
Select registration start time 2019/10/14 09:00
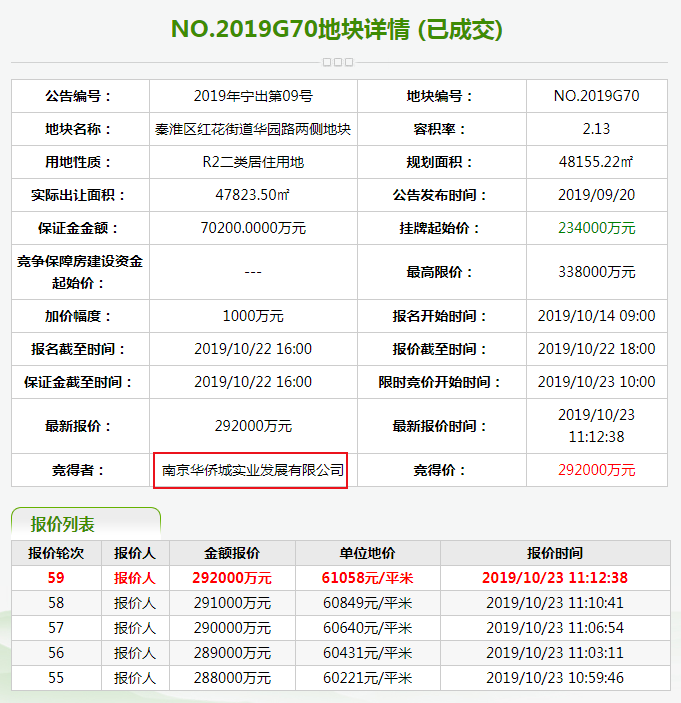596,316
